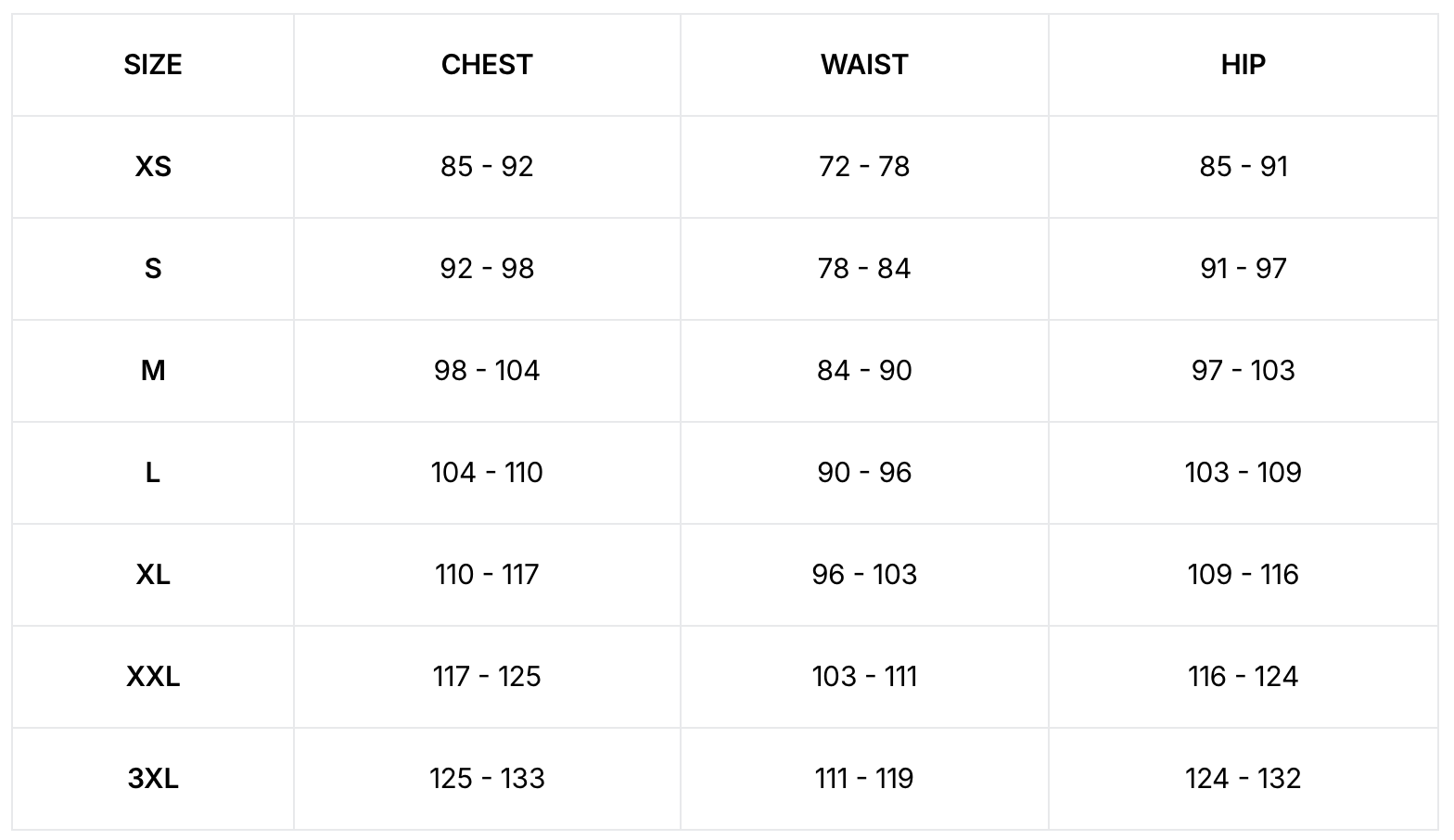Select the M size row label
The image size is (1454, 840).
tap(153, 371)
